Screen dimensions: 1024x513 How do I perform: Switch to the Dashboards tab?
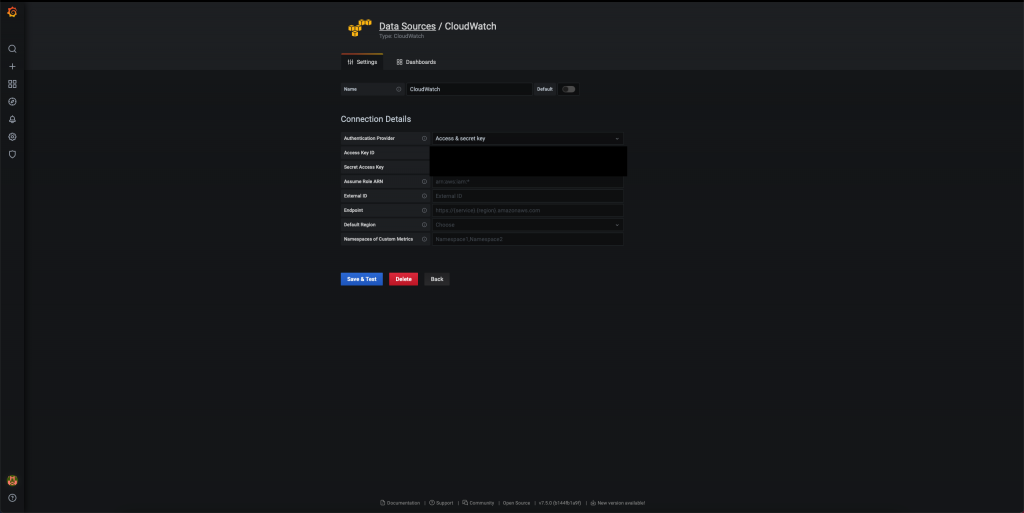(x=416, y=62)
